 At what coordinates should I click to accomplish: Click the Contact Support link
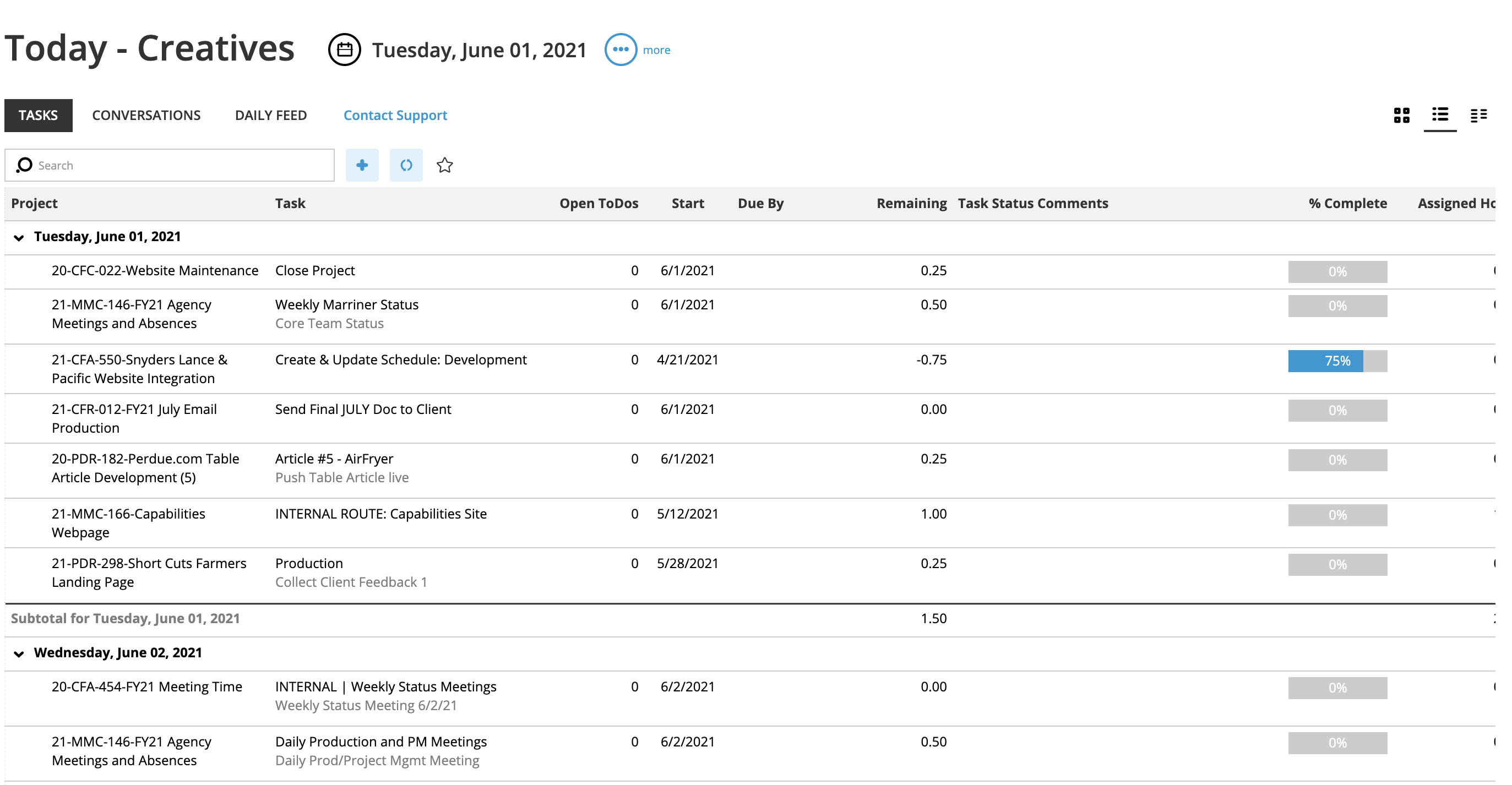coord(395,116)
